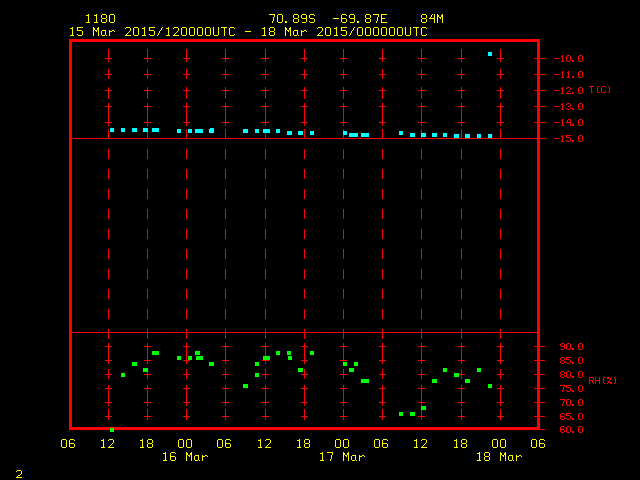Select the 60.0 humidity tick label
Screen dimensions: 640x480
coord(569,430)
